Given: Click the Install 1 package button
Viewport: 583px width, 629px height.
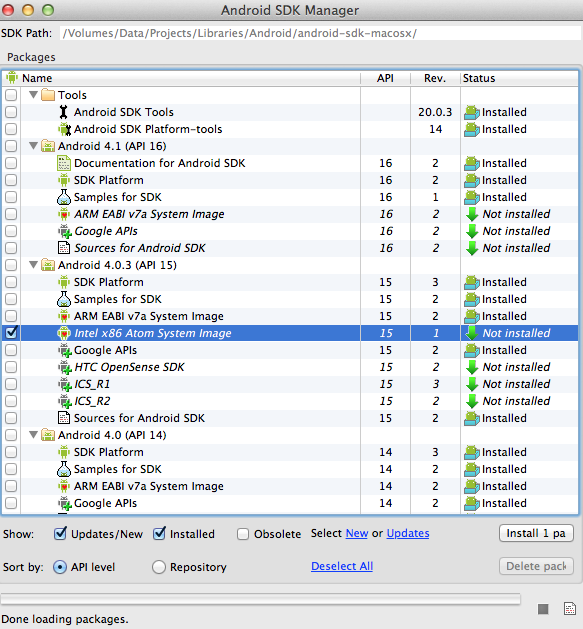Looking at the screenshot, I should (536, 533).
